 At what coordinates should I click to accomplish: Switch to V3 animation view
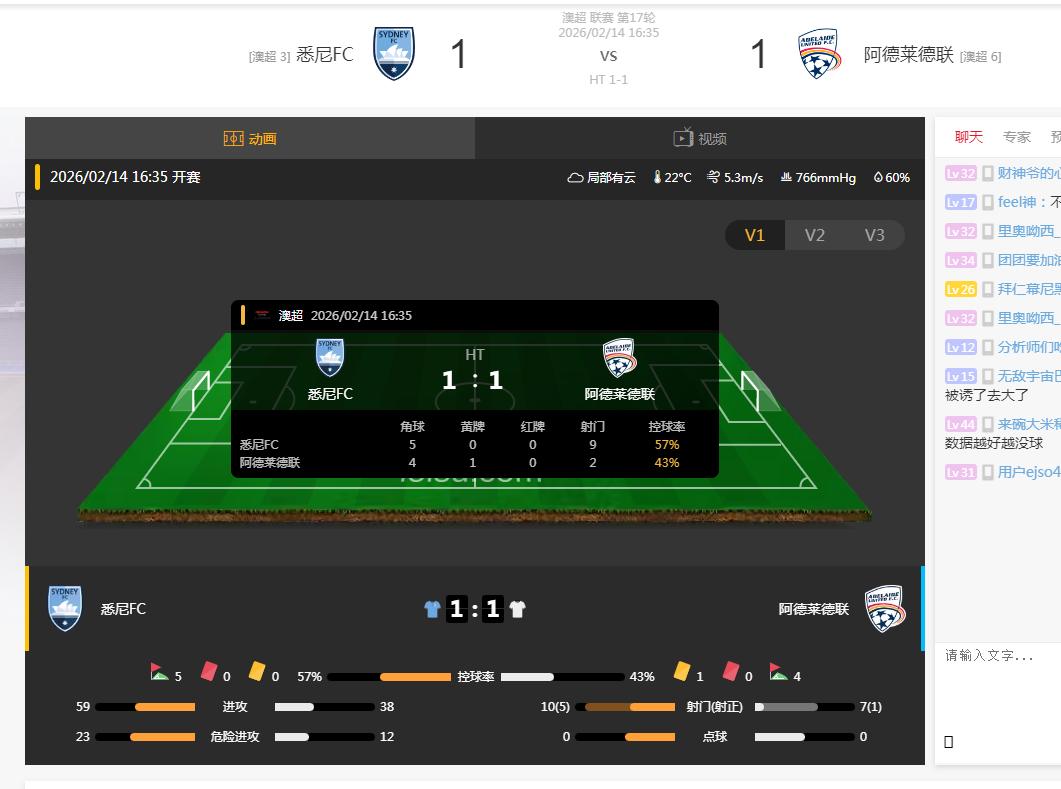[874, 235]
